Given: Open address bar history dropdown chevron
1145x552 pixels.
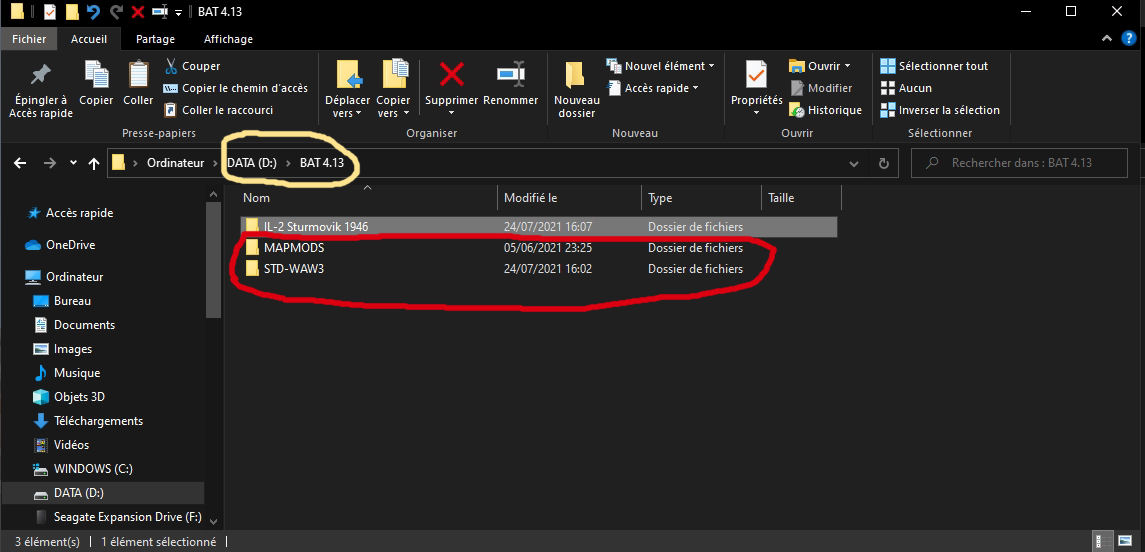Looking at the screenshot, I should click(x=854, y=164).
